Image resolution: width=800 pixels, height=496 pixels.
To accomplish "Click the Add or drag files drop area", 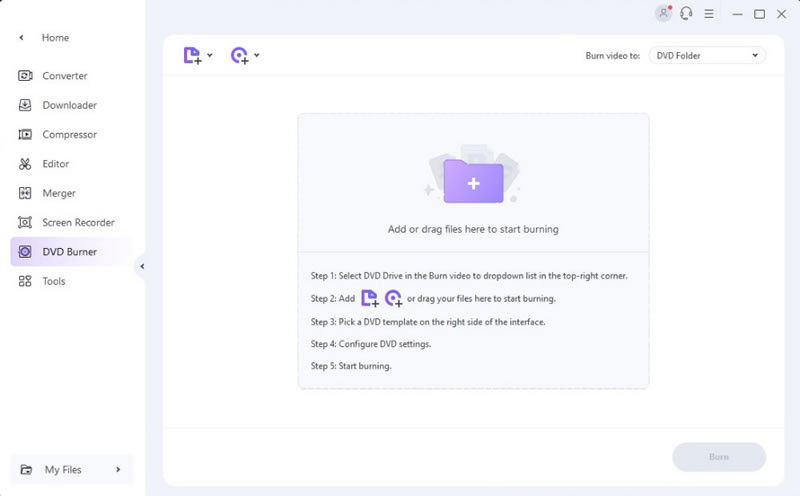I will tap(473, 183).
